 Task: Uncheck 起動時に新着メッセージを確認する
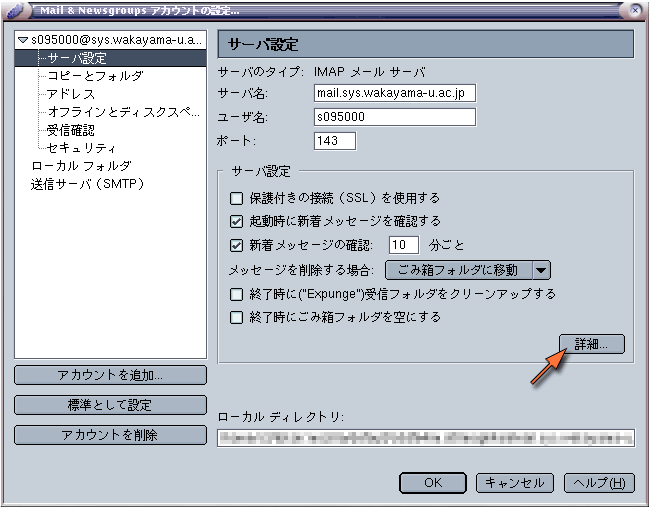236,221
